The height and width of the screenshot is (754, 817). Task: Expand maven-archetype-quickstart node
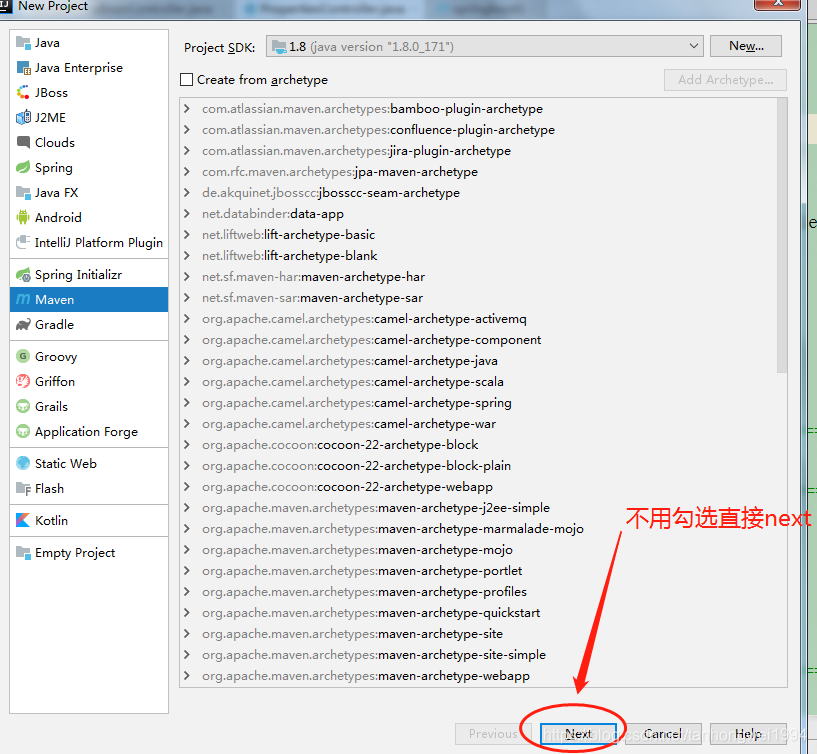pyautogui.click(x=187, y=613)
